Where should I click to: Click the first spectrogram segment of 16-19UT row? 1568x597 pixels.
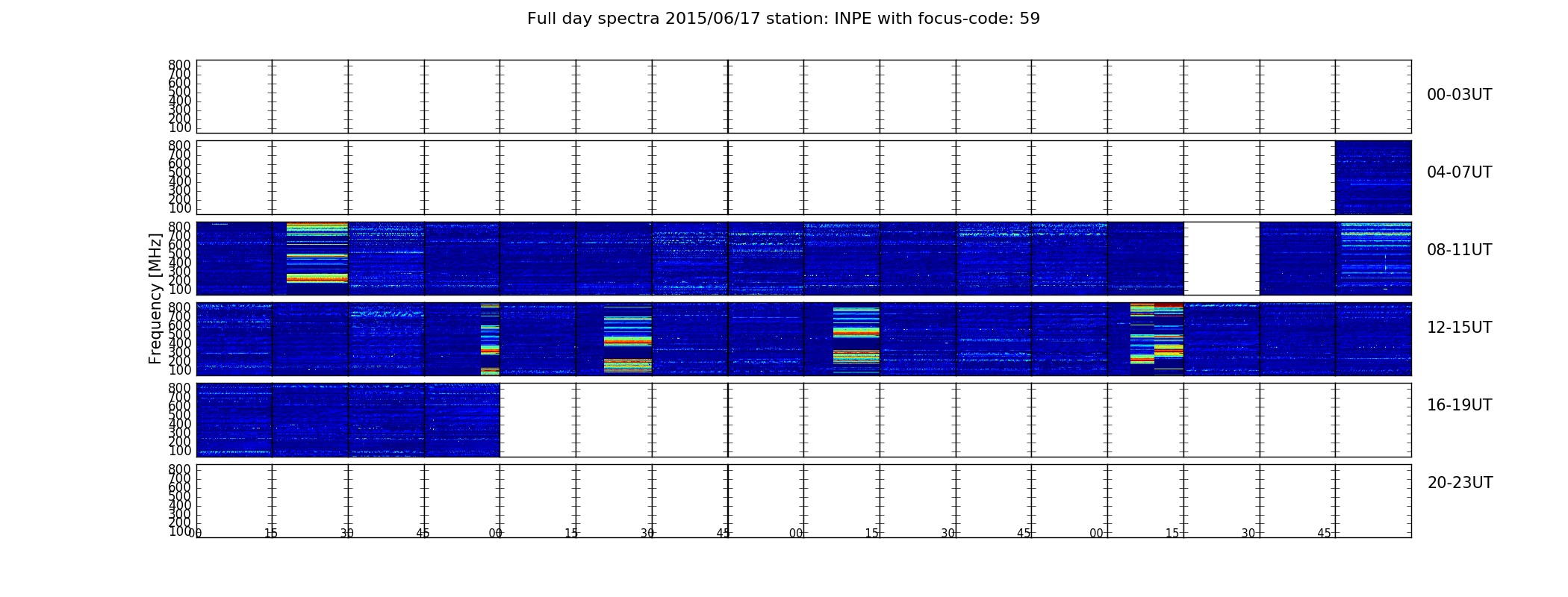pyautogui.click(x=234, y=420)
